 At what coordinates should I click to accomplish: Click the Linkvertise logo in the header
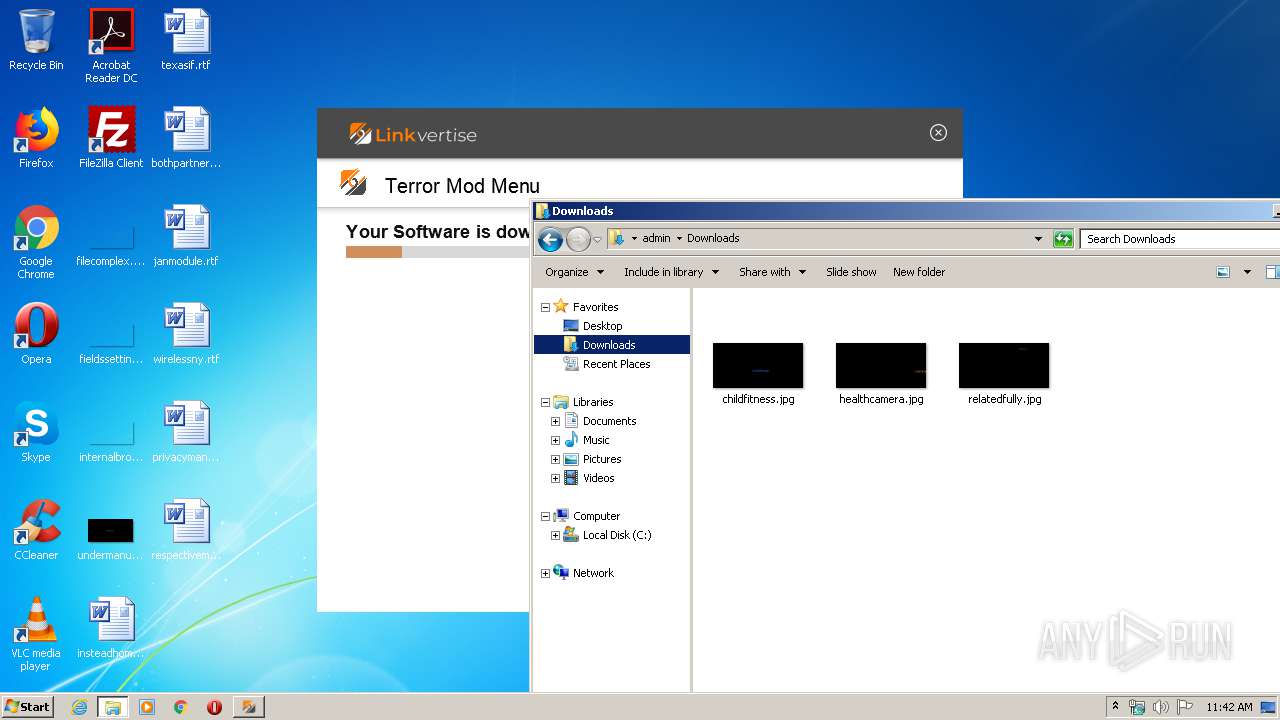(413, 134)
